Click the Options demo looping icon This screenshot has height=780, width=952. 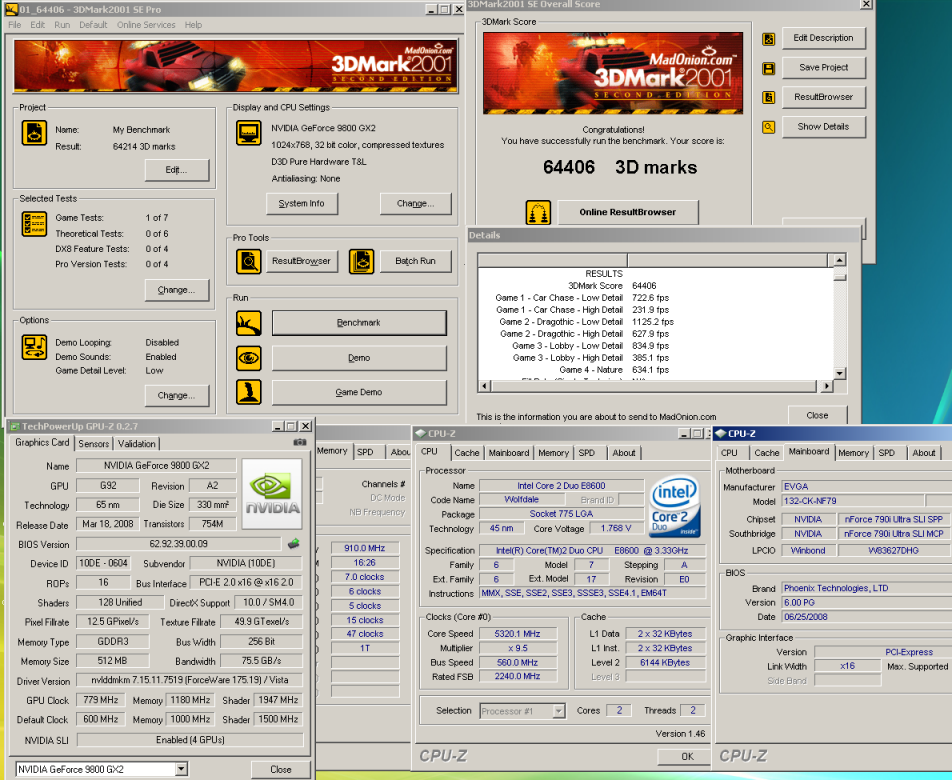pos(35,348)
